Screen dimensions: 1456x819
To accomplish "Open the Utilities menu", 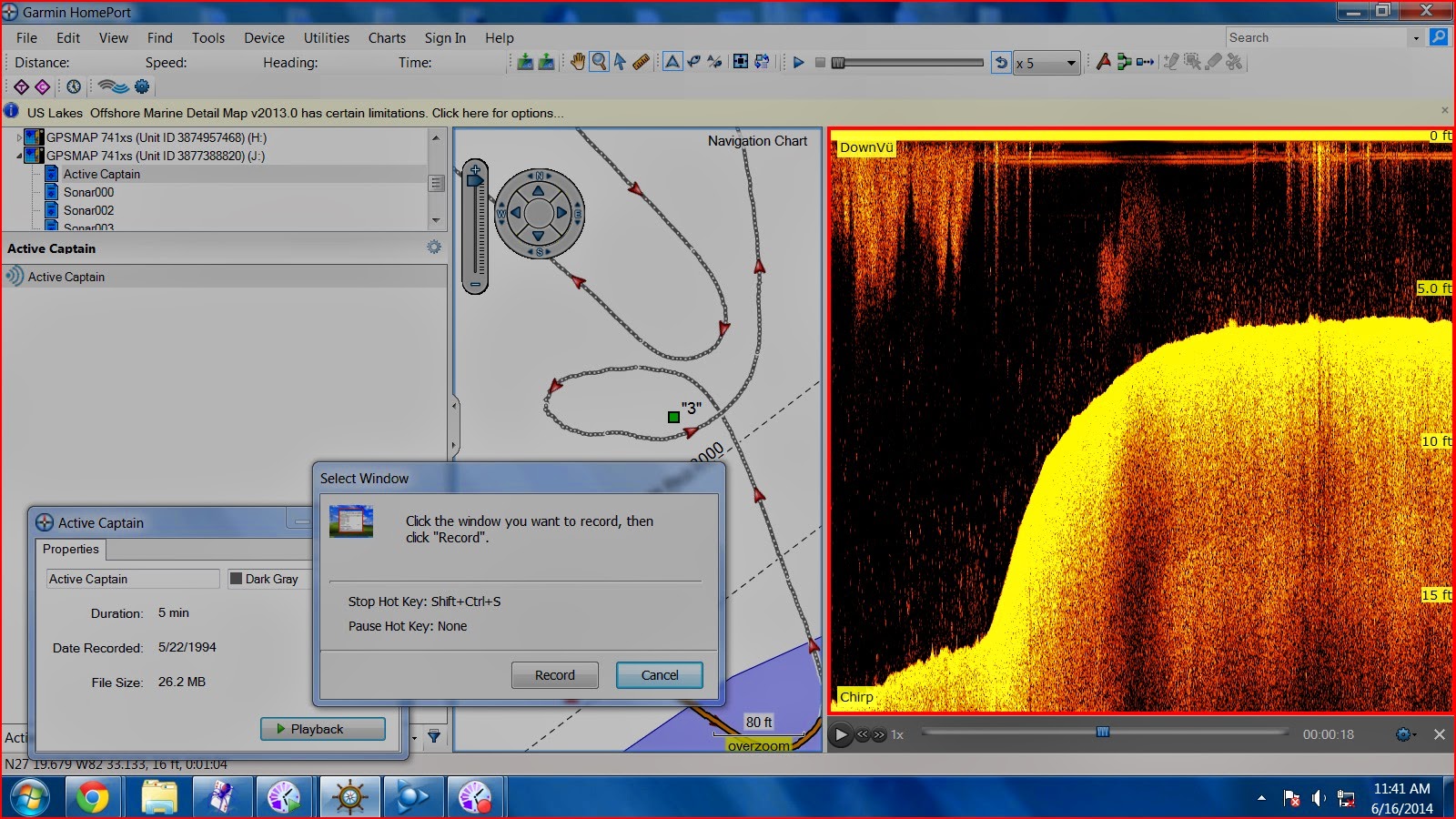I will [327, 37].
